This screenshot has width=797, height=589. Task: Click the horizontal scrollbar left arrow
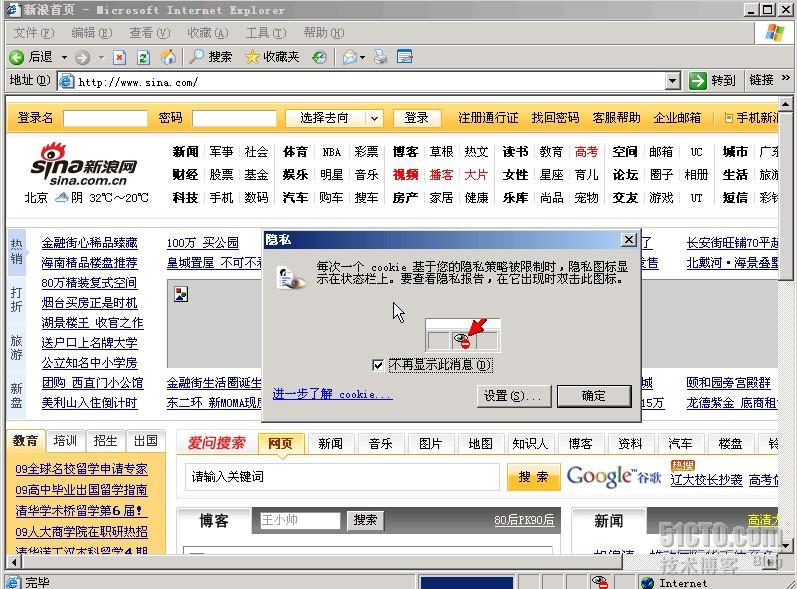click(x=14, y=562)
